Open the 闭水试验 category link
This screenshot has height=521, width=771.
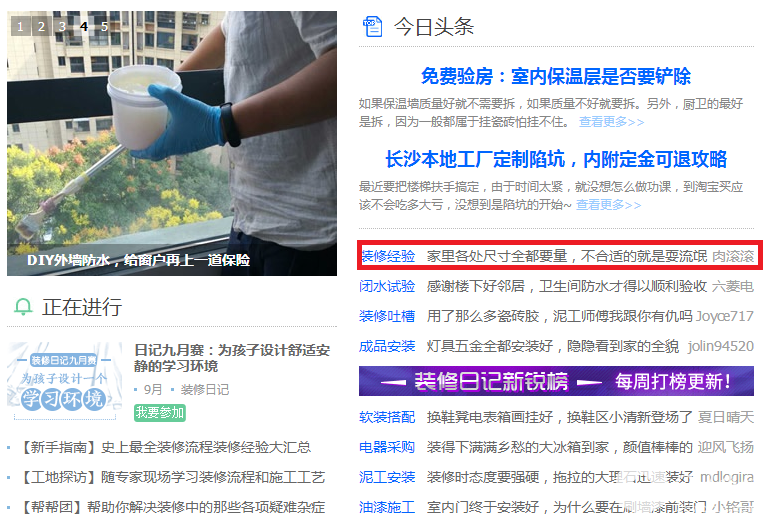[387, 286]
